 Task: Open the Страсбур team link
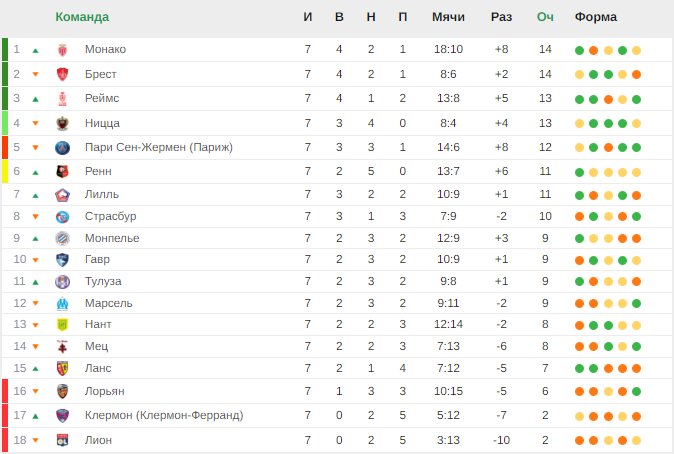pos(110,216)
